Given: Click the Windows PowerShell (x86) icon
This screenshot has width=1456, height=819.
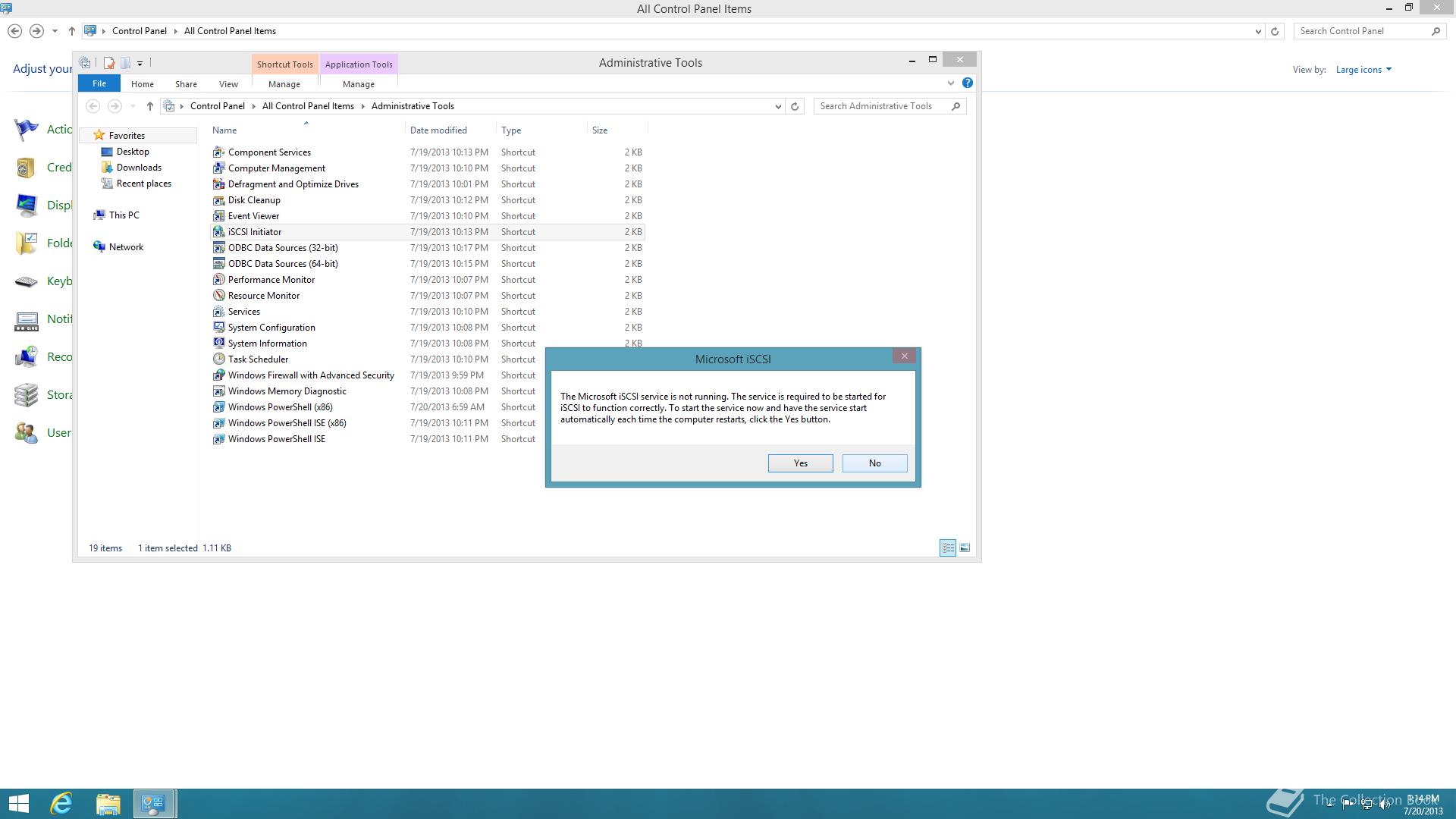Looking at the screenshot, I should (x=218, y=407).
